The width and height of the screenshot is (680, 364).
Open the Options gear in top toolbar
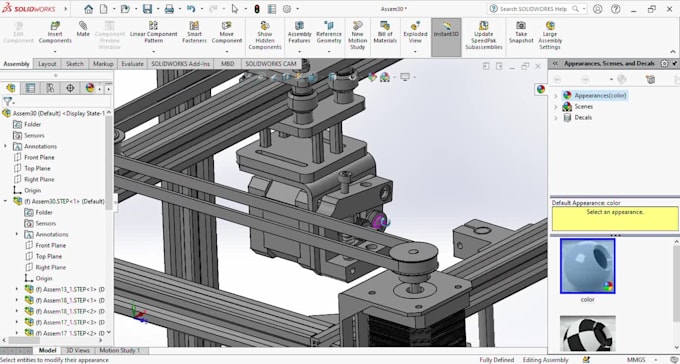(x=287, y=9)
